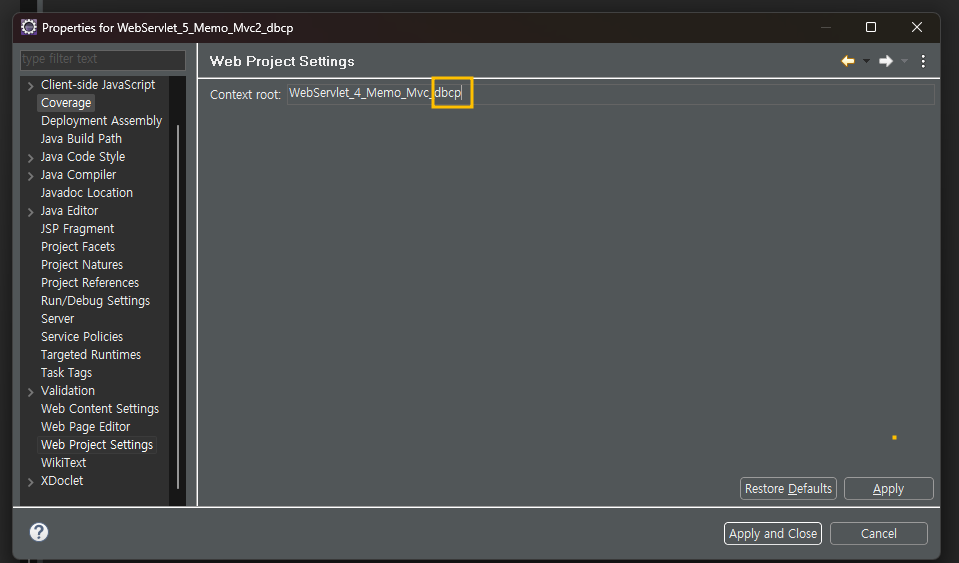This screenshot has height=563, width=959.
Task: Open Javadoc Location page
Action: pyautogui.click(x=87, y=193)
